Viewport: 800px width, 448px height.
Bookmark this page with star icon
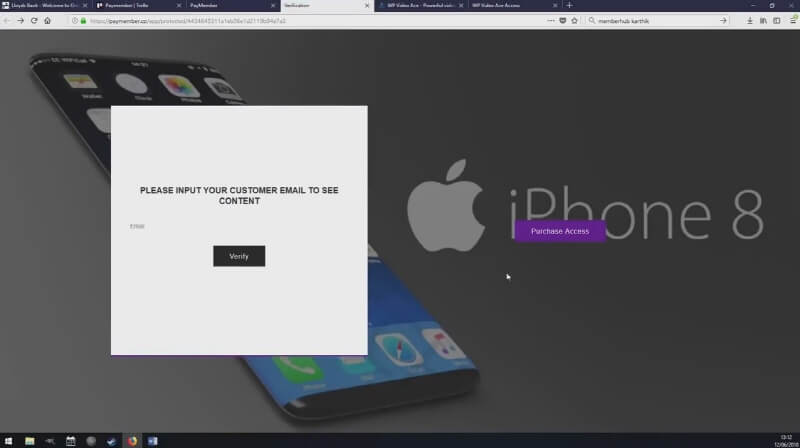point(574,21)
